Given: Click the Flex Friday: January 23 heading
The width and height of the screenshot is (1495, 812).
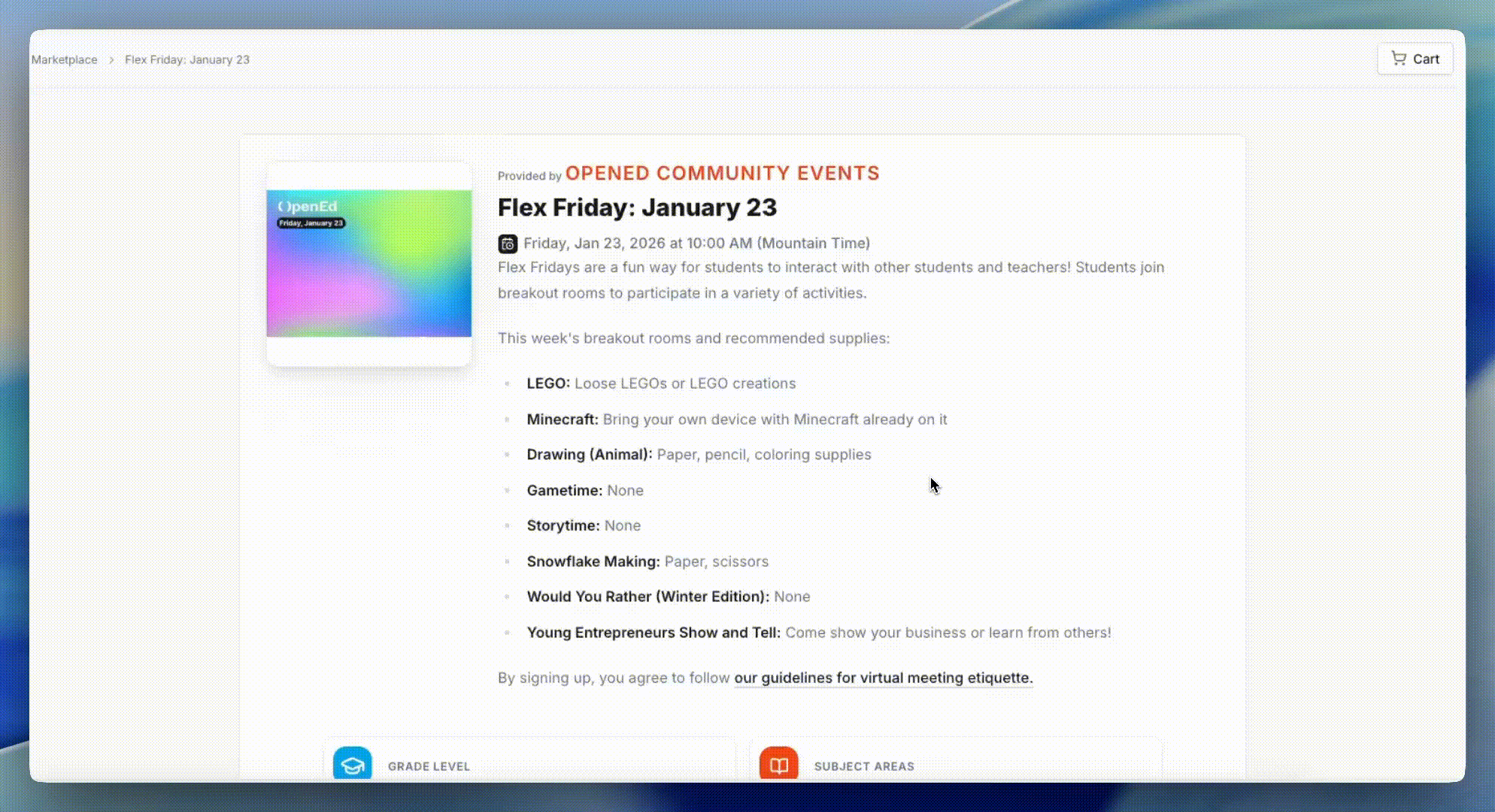Looking at the screenshot, I should coord(637,208).
